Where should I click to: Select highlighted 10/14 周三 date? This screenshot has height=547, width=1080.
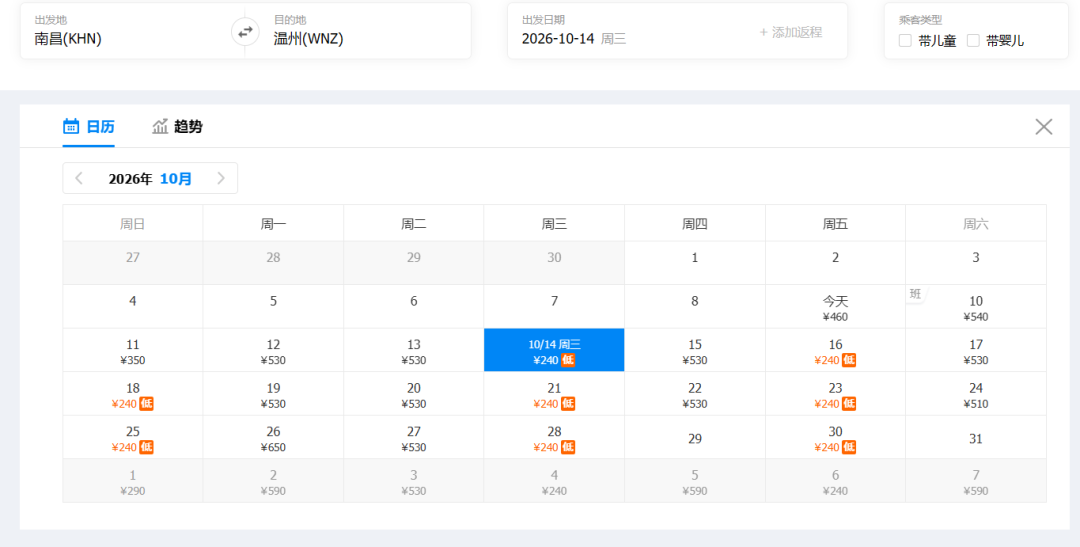[554, 350]
